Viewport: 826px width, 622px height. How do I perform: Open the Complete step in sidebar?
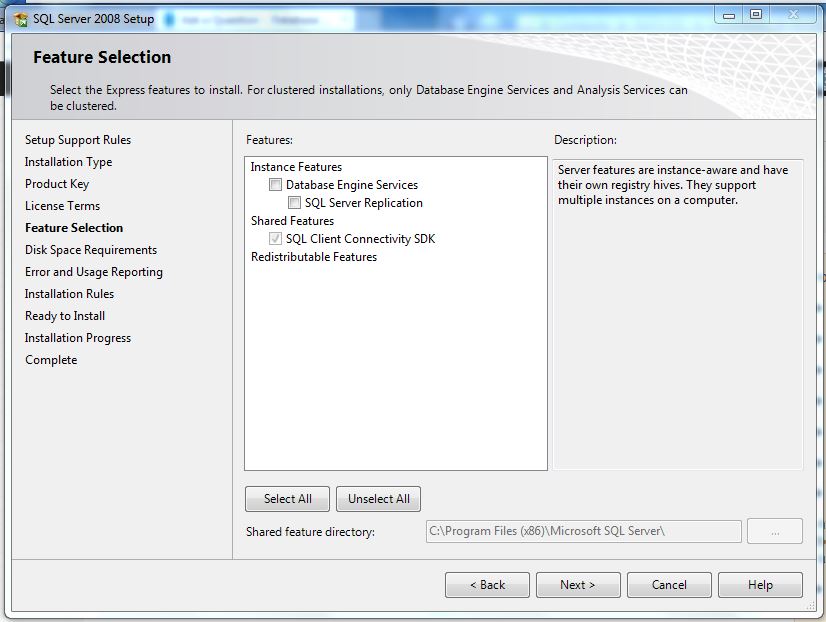coord(51,360)
